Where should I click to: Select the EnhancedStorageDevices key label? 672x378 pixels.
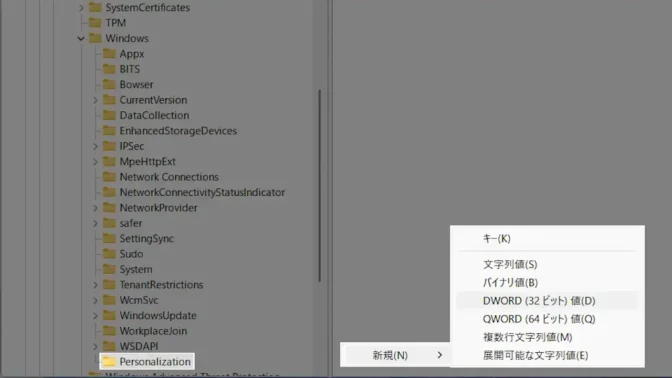178,131
